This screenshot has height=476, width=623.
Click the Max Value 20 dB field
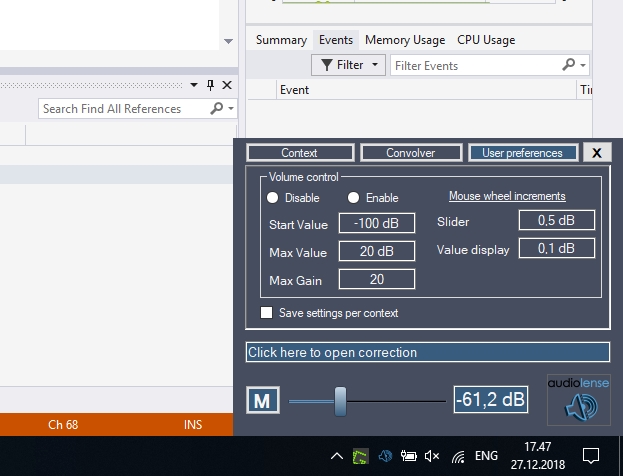[x=376, y=251]
